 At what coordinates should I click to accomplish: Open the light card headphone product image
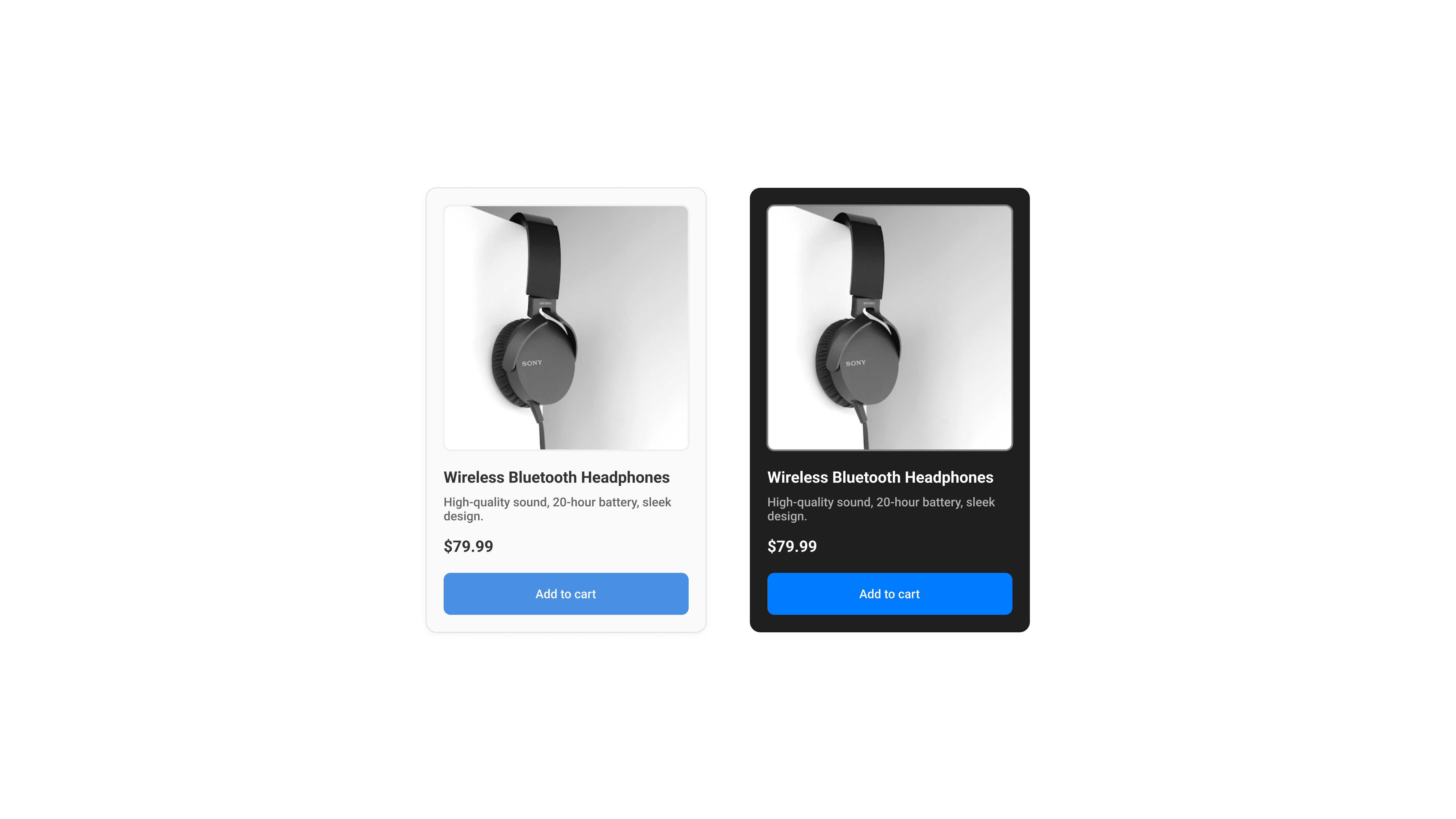click(566, 328)
